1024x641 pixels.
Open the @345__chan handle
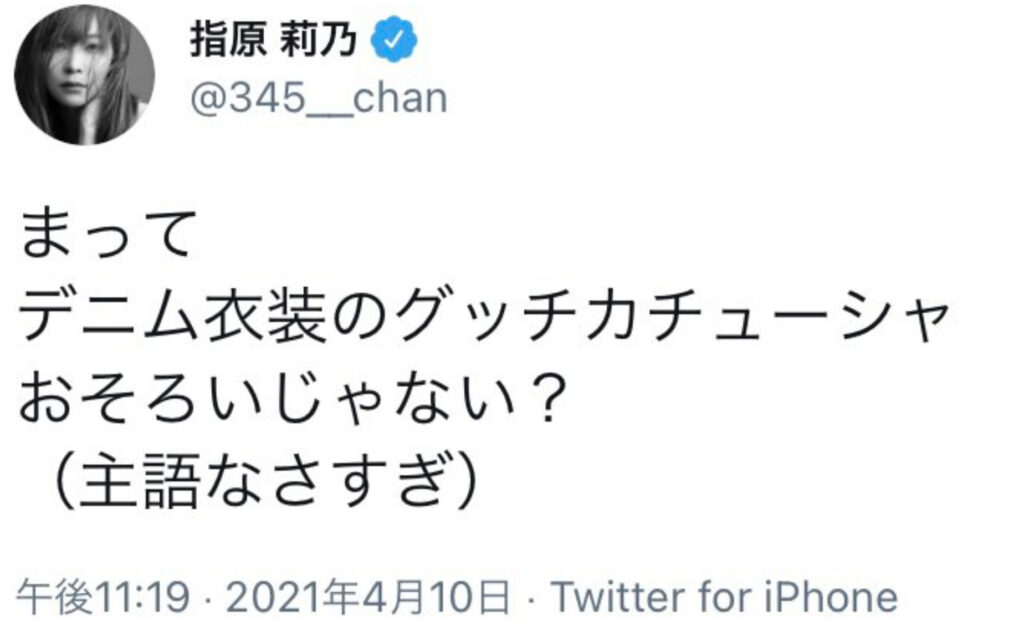[x=319, y=98]
